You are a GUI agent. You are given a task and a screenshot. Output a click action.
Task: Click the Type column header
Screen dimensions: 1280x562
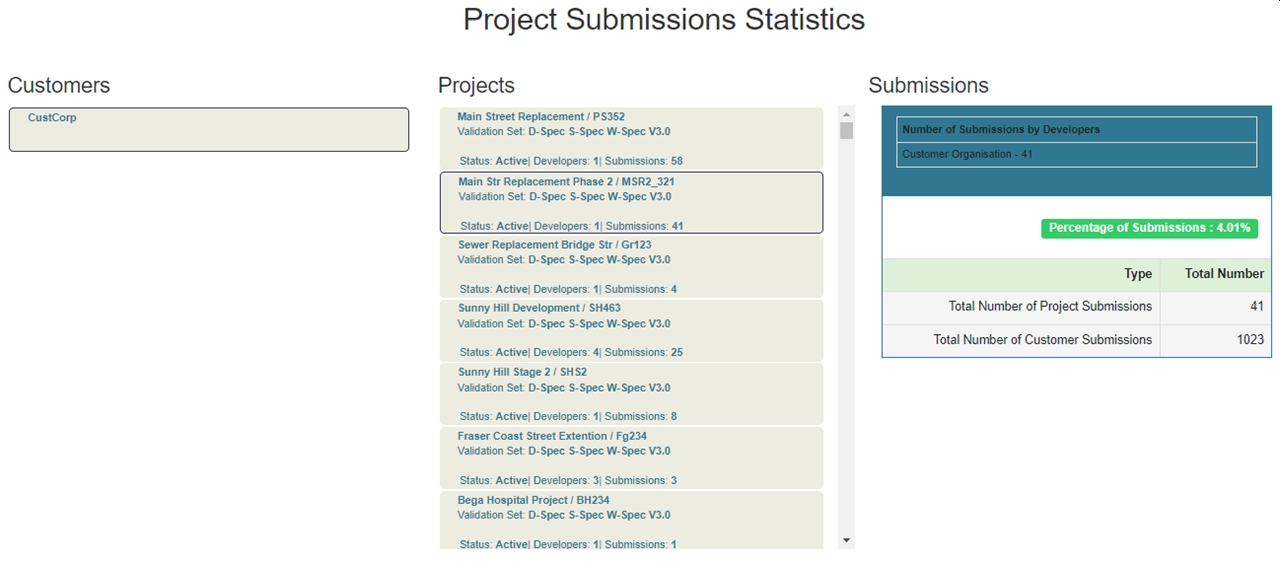coord(1138,274)
